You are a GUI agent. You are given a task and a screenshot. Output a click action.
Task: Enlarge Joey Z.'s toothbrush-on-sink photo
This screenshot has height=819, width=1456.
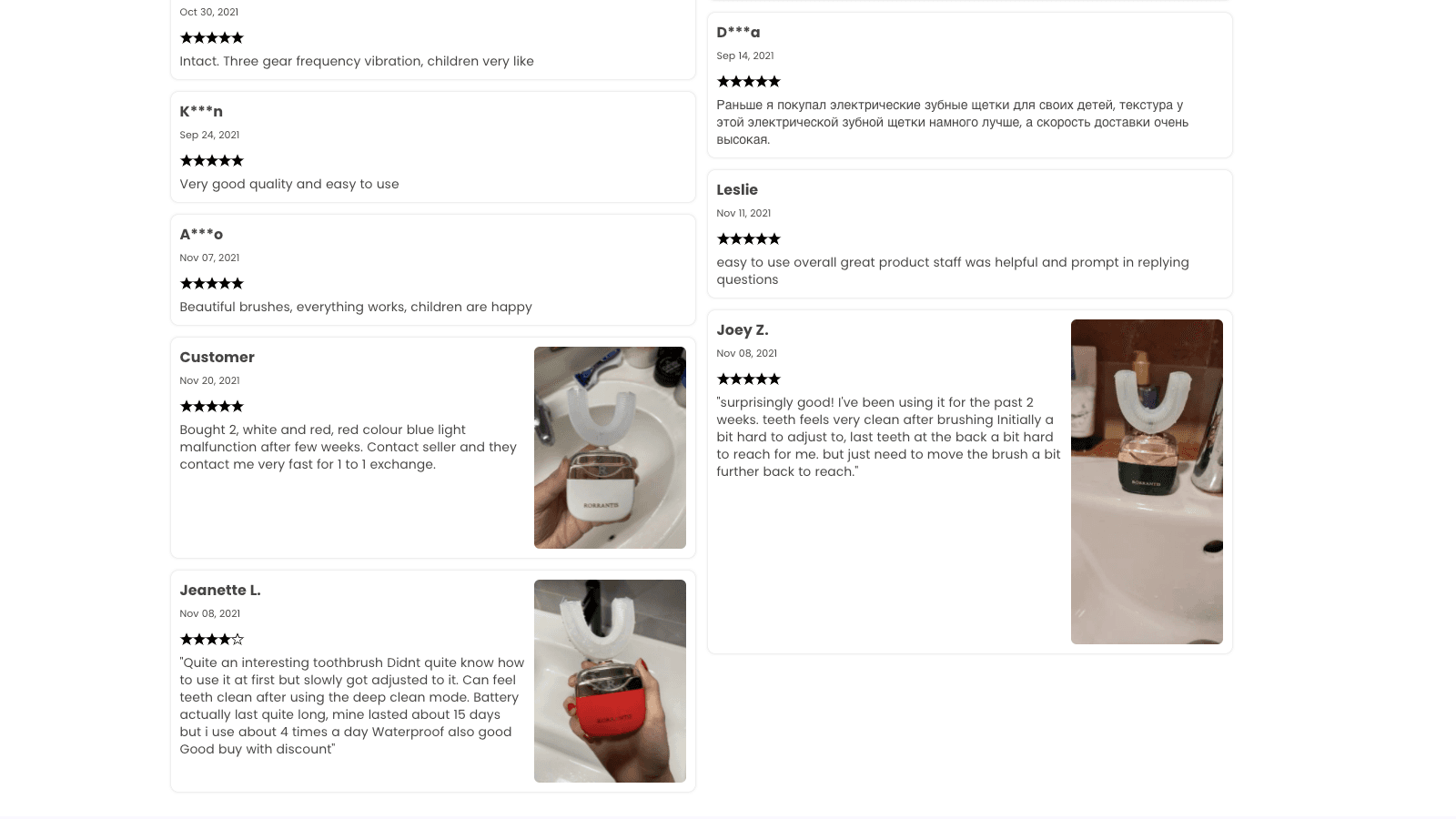(1147, 481)
